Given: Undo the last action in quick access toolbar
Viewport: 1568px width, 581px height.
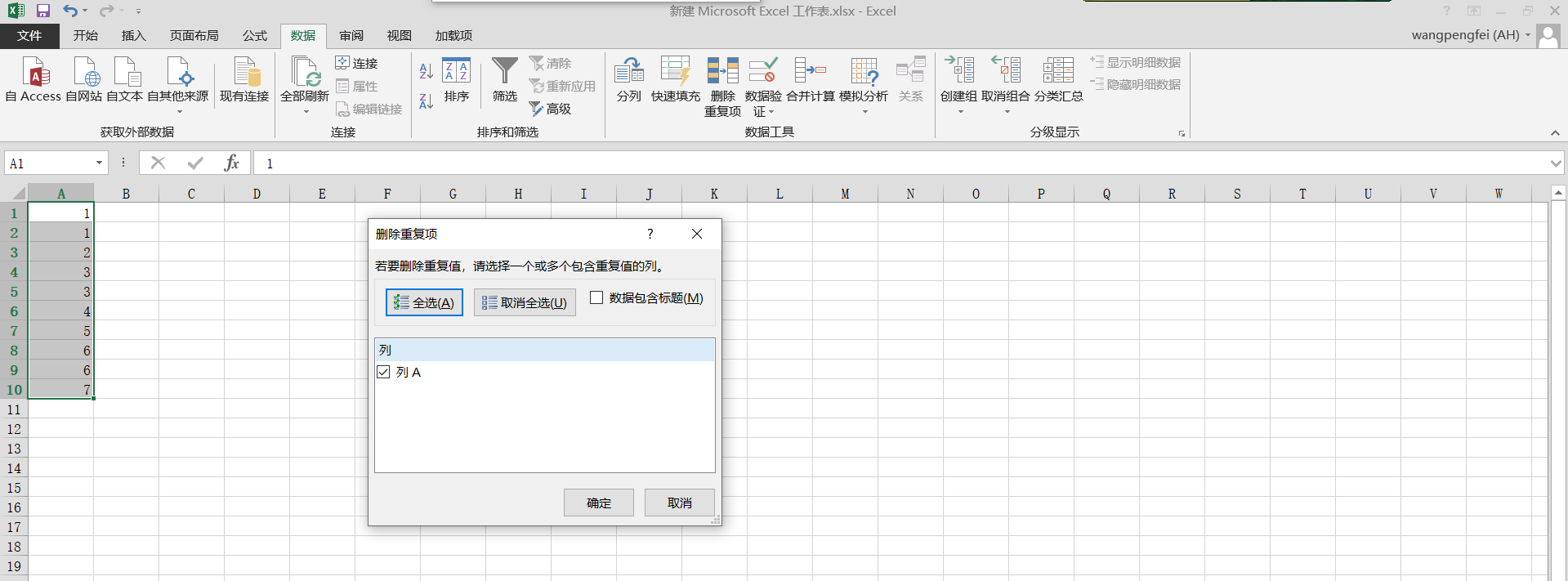Looking at the screenshot, I should [x=70, y=11].
